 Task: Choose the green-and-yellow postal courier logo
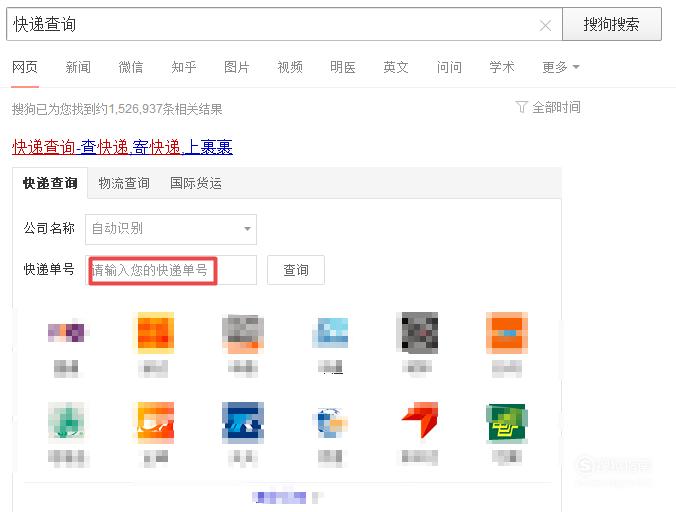[507, 423]
